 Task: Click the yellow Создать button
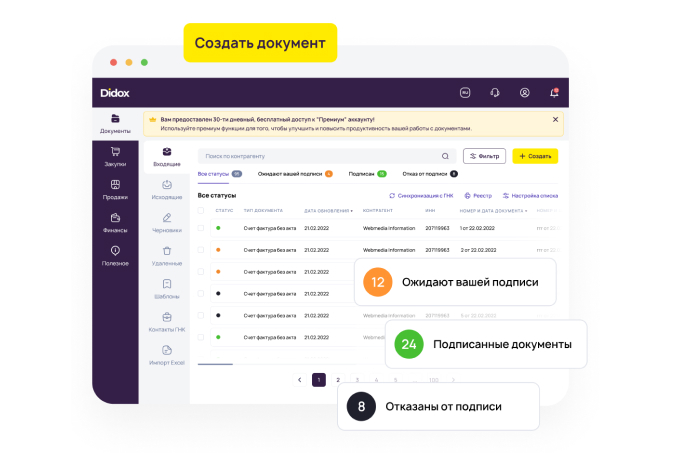pyautogui.click(x=535, y=156)
